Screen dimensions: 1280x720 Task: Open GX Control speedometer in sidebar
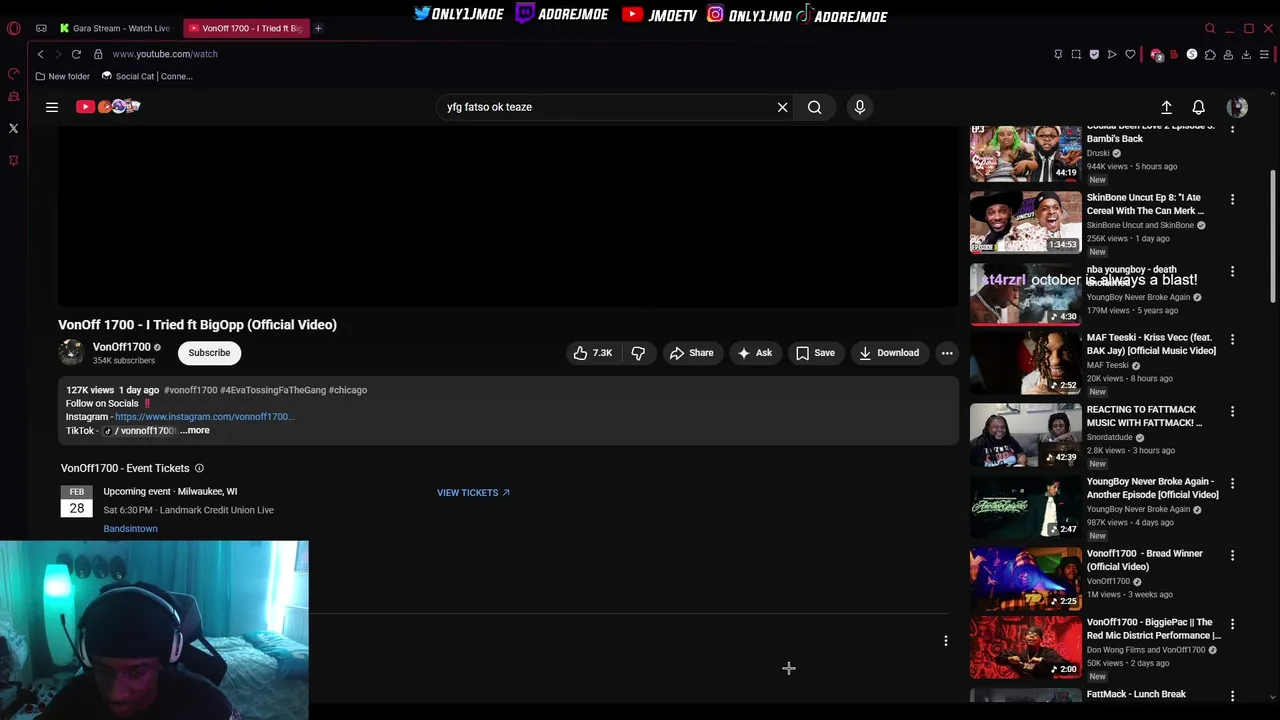(13, 73)
